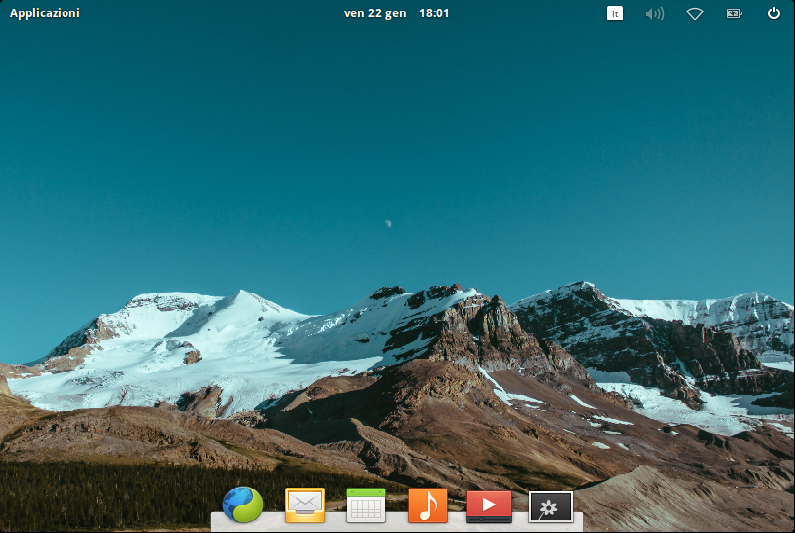
Task: Open System Settings from the dock
Action: pyautogui.click(x=550, y=506)
